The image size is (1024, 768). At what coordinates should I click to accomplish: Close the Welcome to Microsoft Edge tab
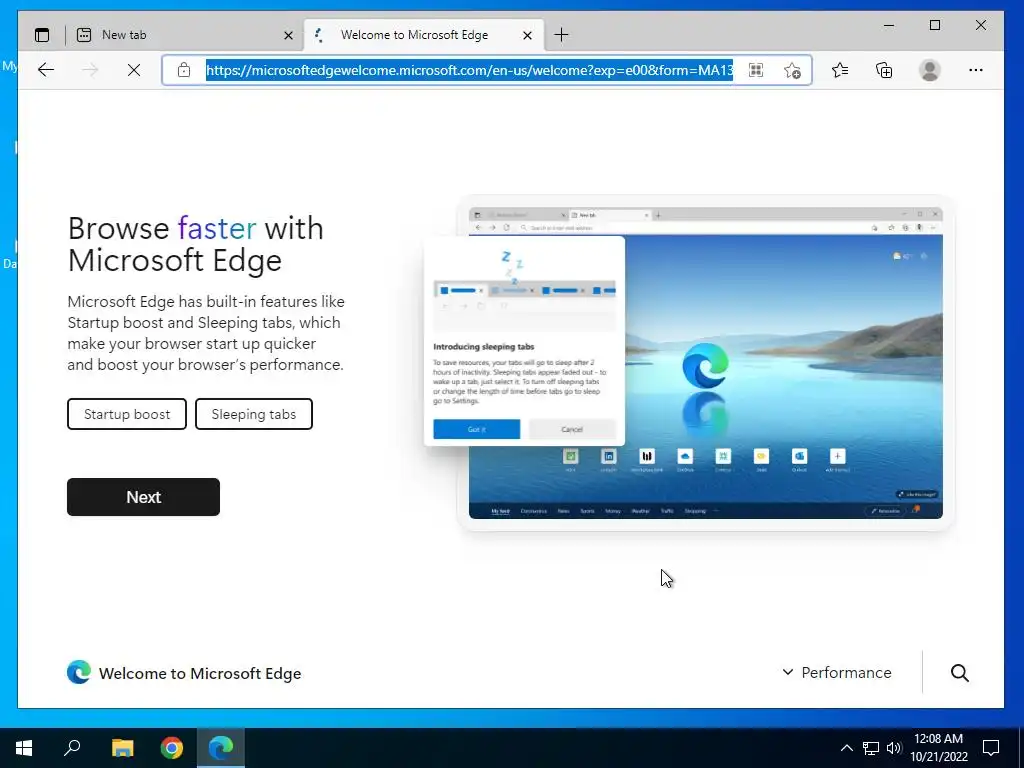[x=528, y=35]
